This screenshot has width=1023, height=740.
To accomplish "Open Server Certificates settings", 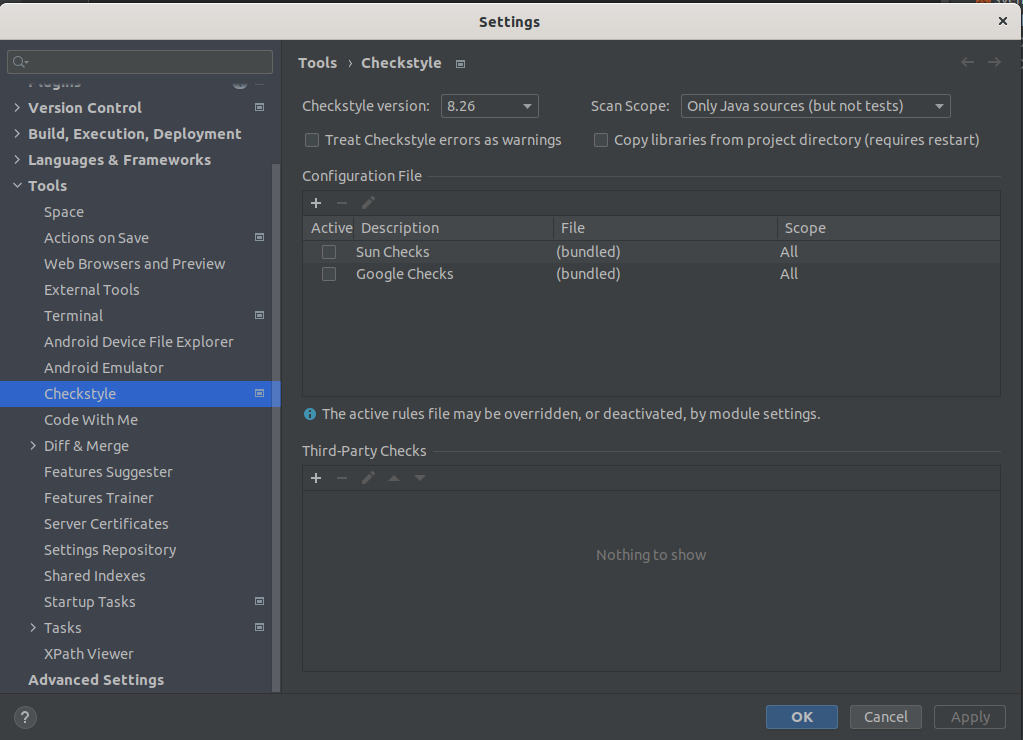I will point(106,524).
